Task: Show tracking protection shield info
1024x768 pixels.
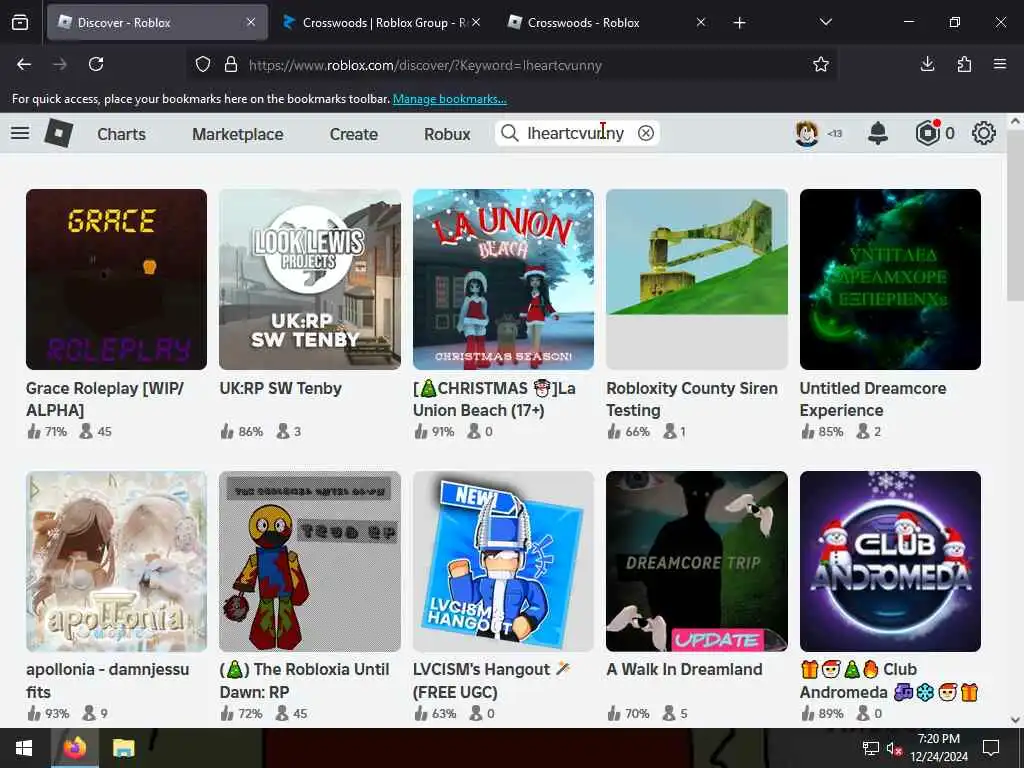Action: [203, 65]
